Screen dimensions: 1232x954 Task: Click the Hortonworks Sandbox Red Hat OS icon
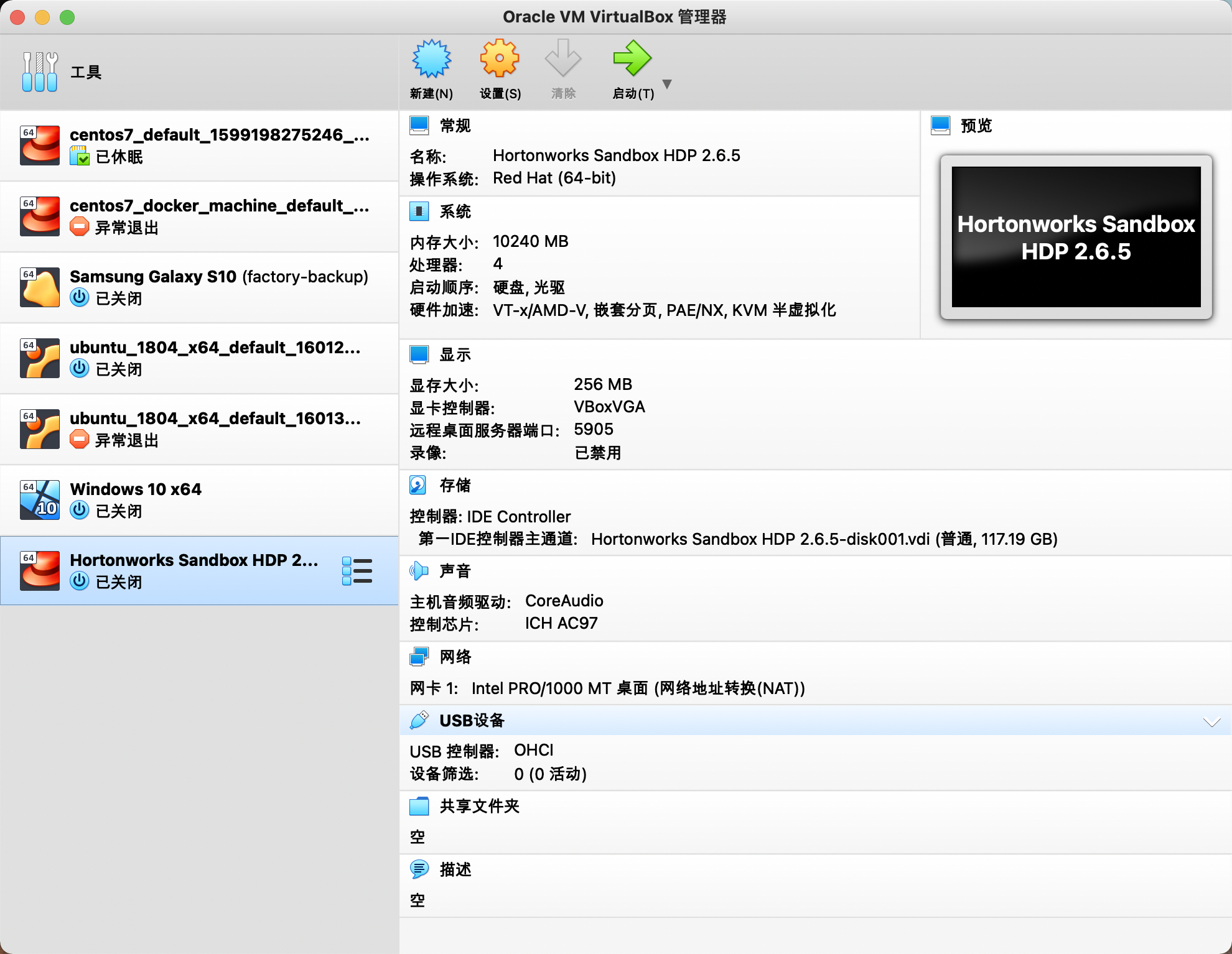[40, 571]
